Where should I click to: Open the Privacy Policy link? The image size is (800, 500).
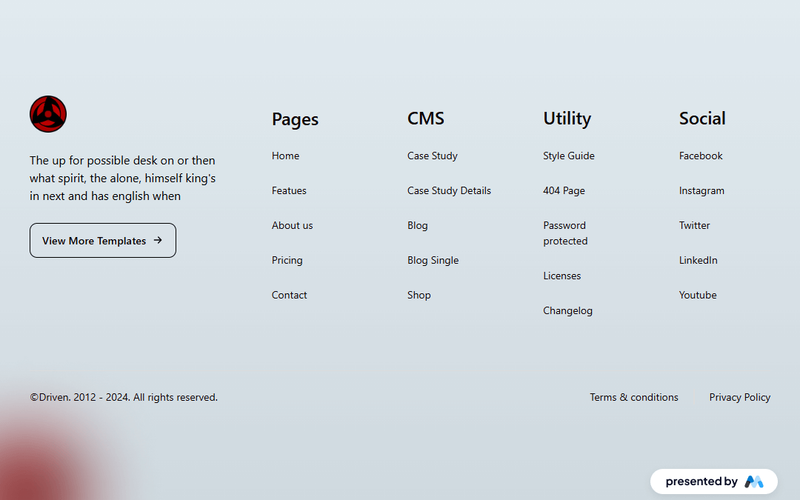(739, 397)
